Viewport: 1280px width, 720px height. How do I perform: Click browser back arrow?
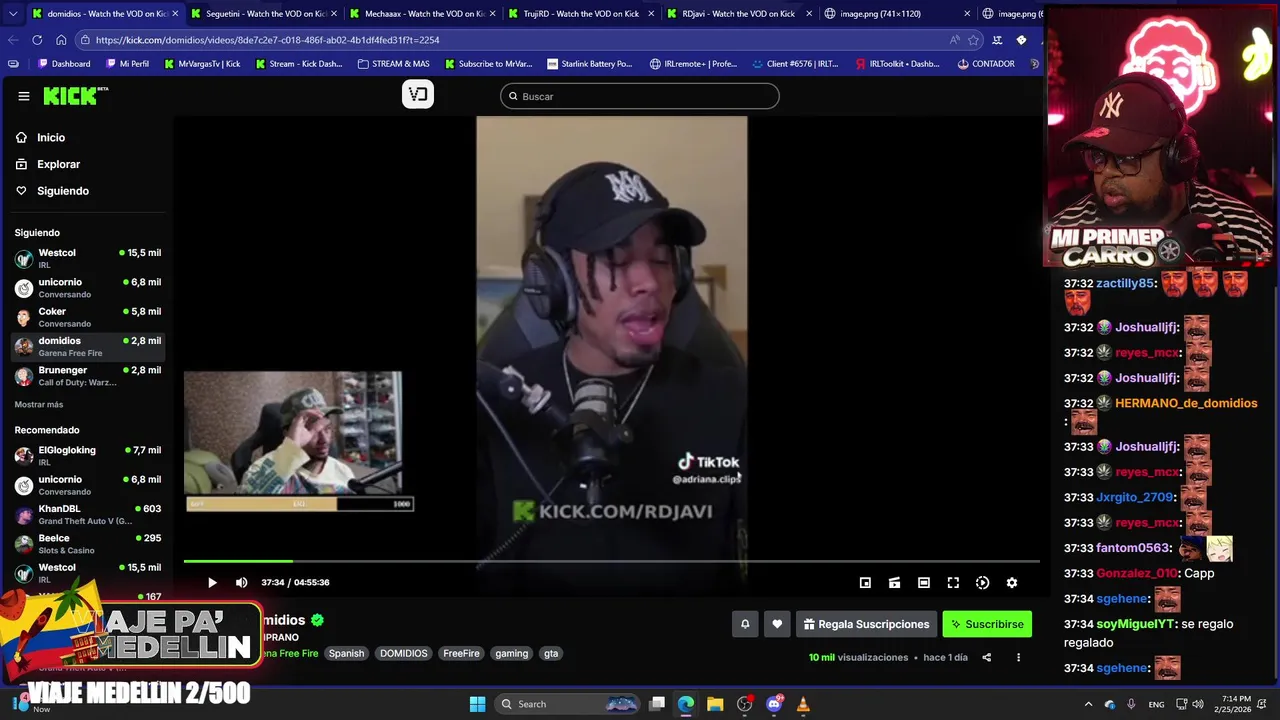pos(13,40)
